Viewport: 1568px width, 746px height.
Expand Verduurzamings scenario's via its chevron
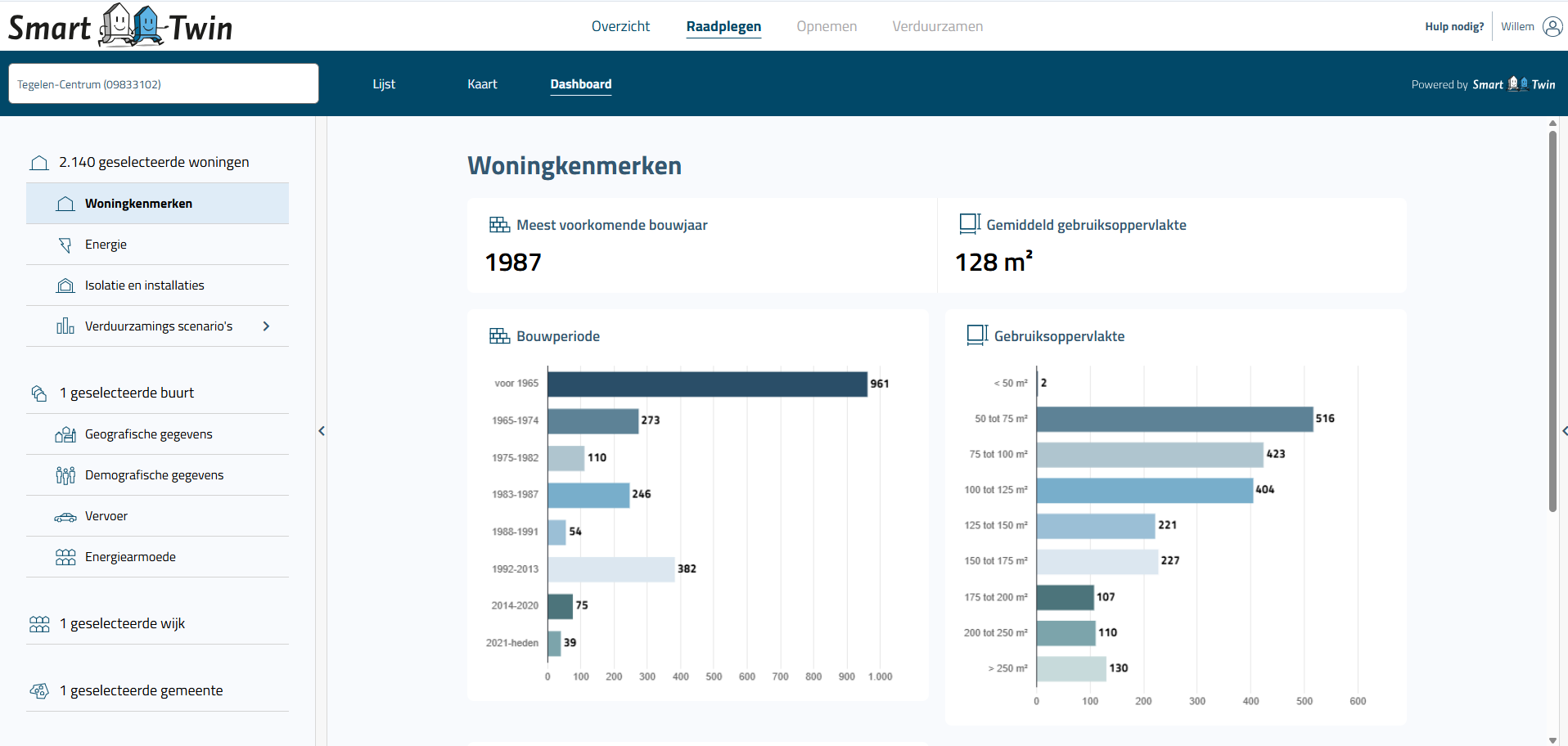click(x=265, y=326)
